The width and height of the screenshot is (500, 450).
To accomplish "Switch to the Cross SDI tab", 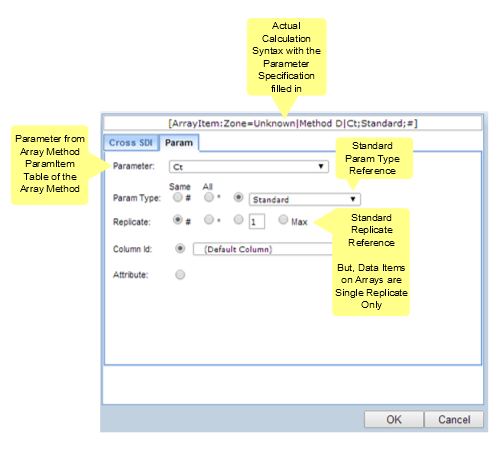I will point(131,143).
